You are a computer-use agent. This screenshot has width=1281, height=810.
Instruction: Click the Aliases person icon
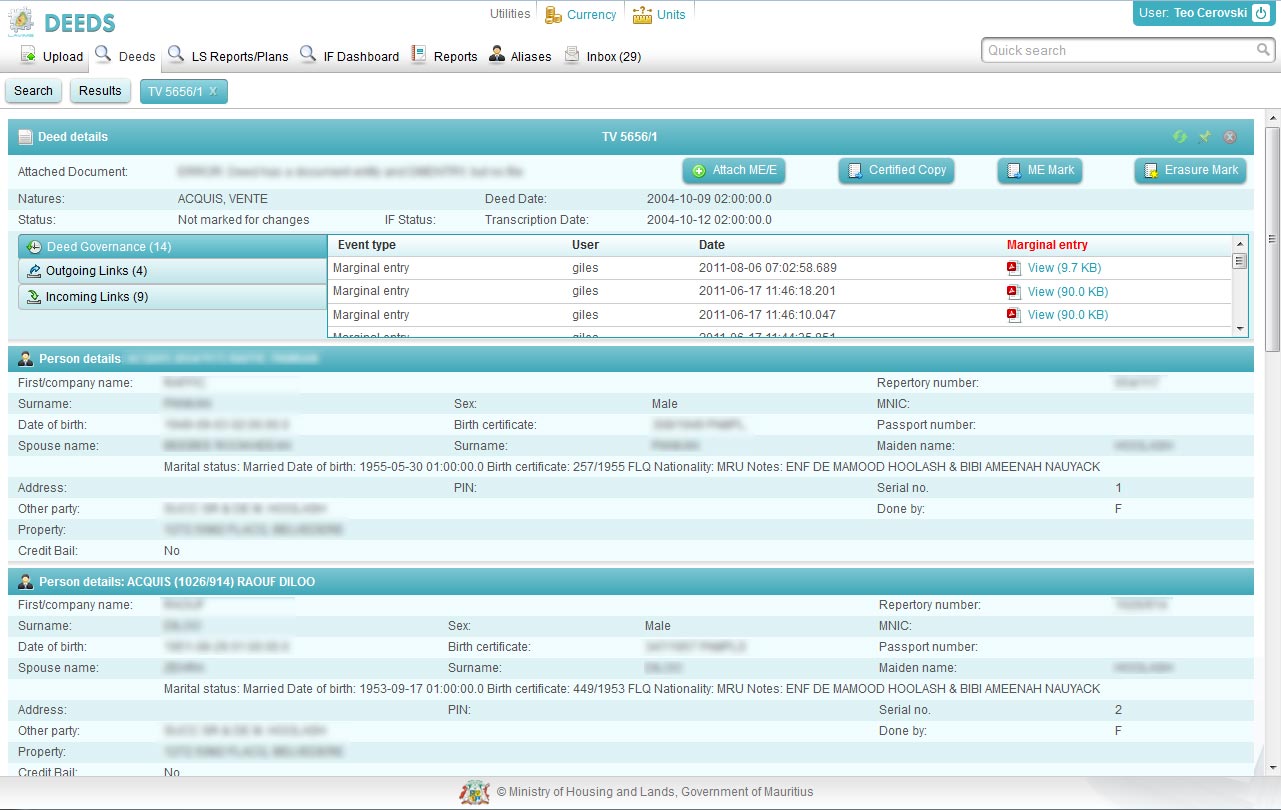(497, 55)
